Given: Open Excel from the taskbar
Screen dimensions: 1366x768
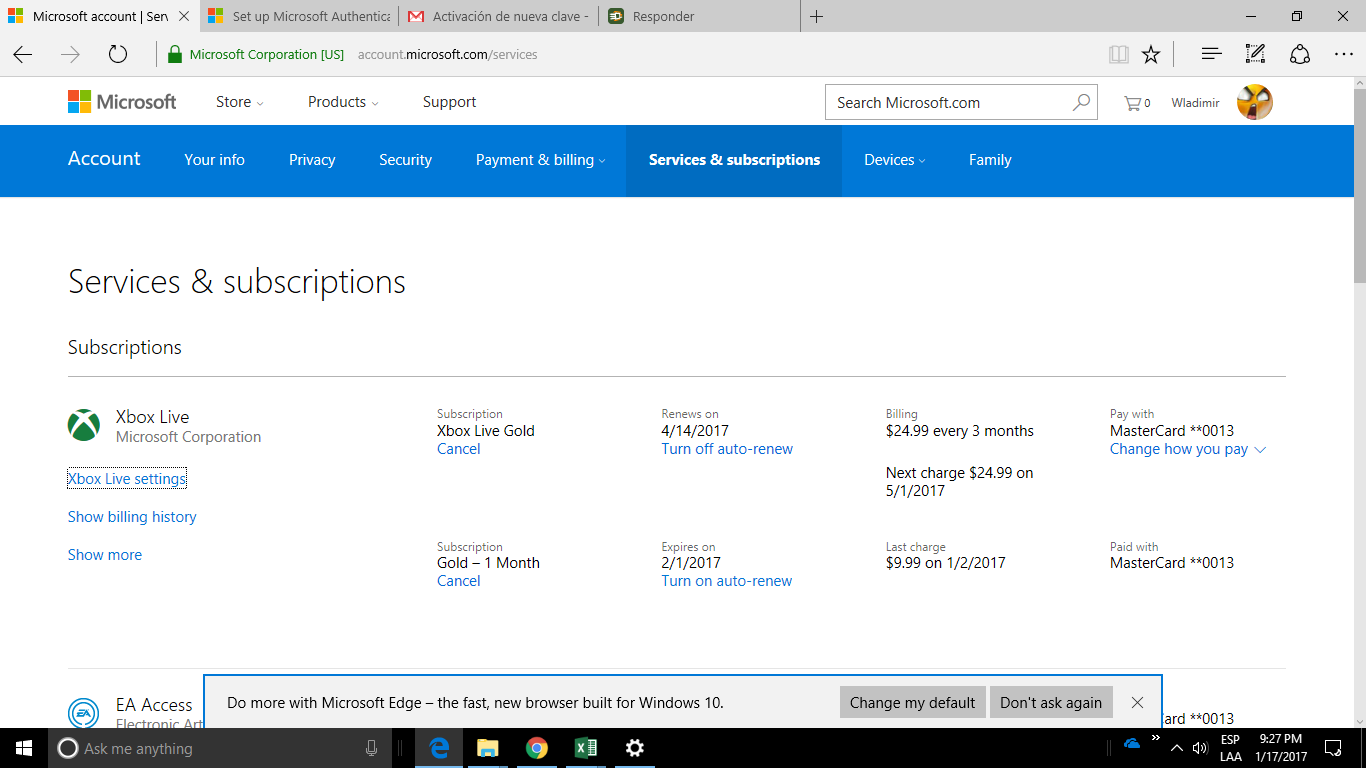Looking at the screenshot, I should coord(586,748).
